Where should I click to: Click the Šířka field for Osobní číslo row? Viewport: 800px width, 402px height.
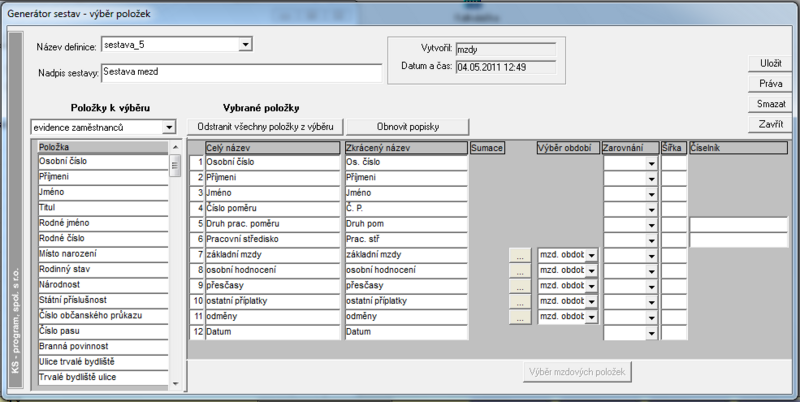pyautogui.click(x=674, y=163)
